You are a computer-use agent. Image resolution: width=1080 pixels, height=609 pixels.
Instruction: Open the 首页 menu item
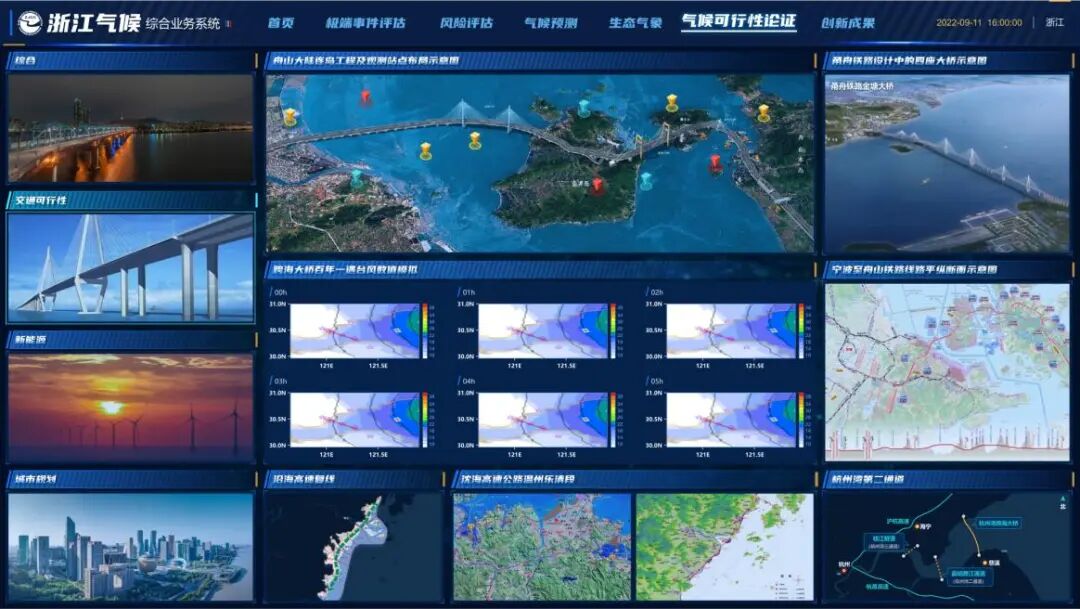tap(281, 23)
